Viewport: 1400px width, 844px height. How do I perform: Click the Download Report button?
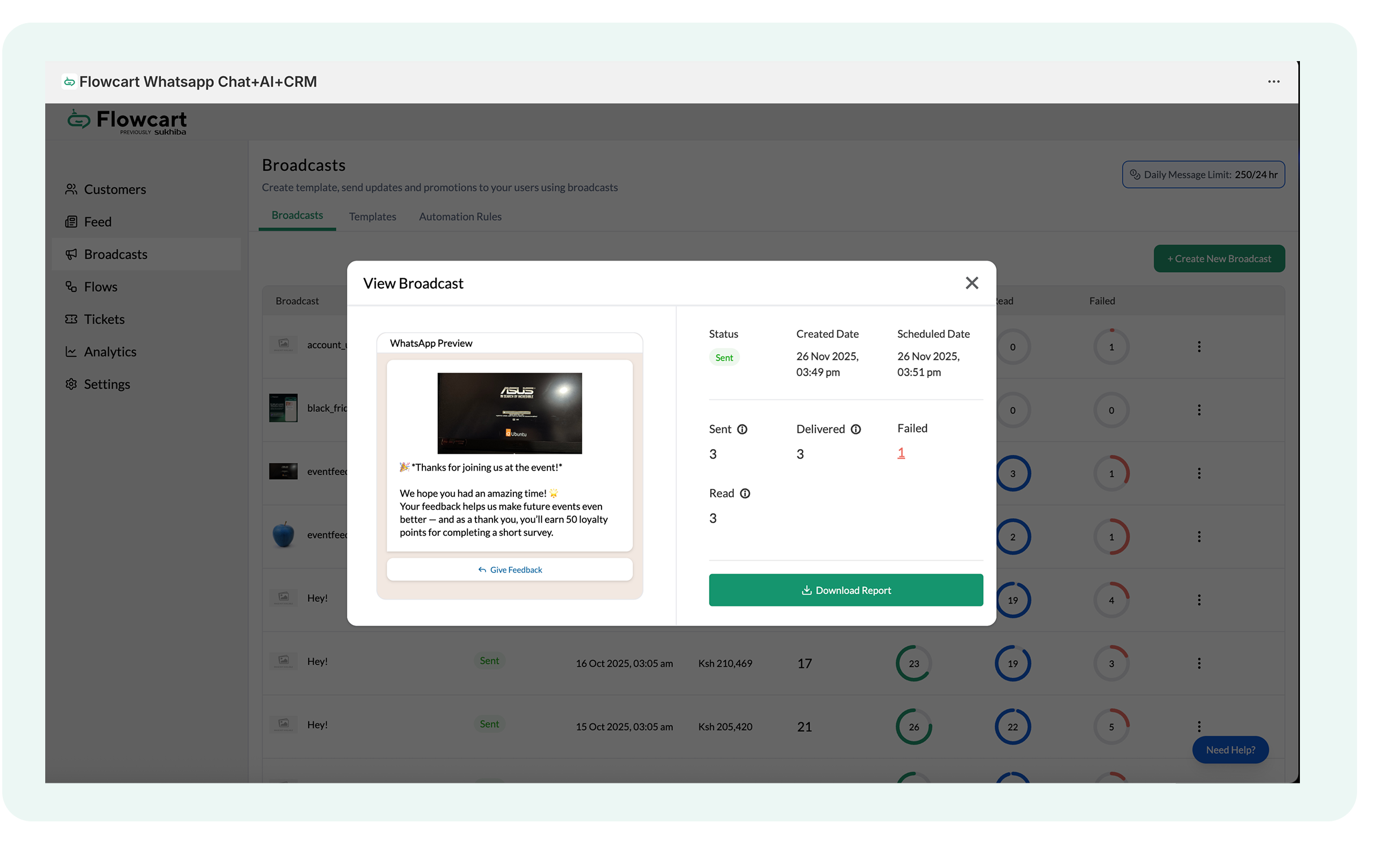[845, 590]
